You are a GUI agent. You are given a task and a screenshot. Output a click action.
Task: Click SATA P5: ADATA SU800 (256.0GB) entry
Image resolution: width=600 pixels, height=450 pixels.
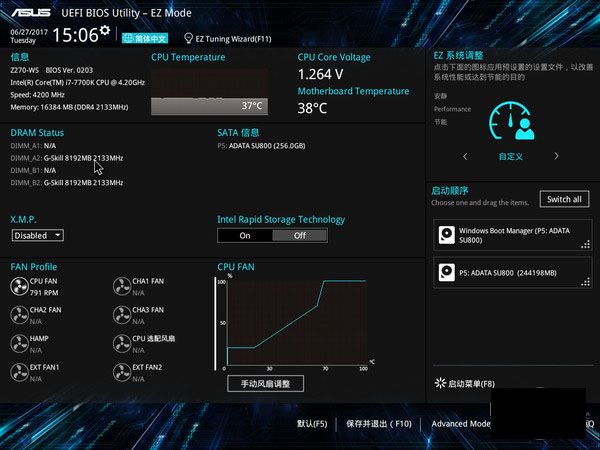click(261, 146)
